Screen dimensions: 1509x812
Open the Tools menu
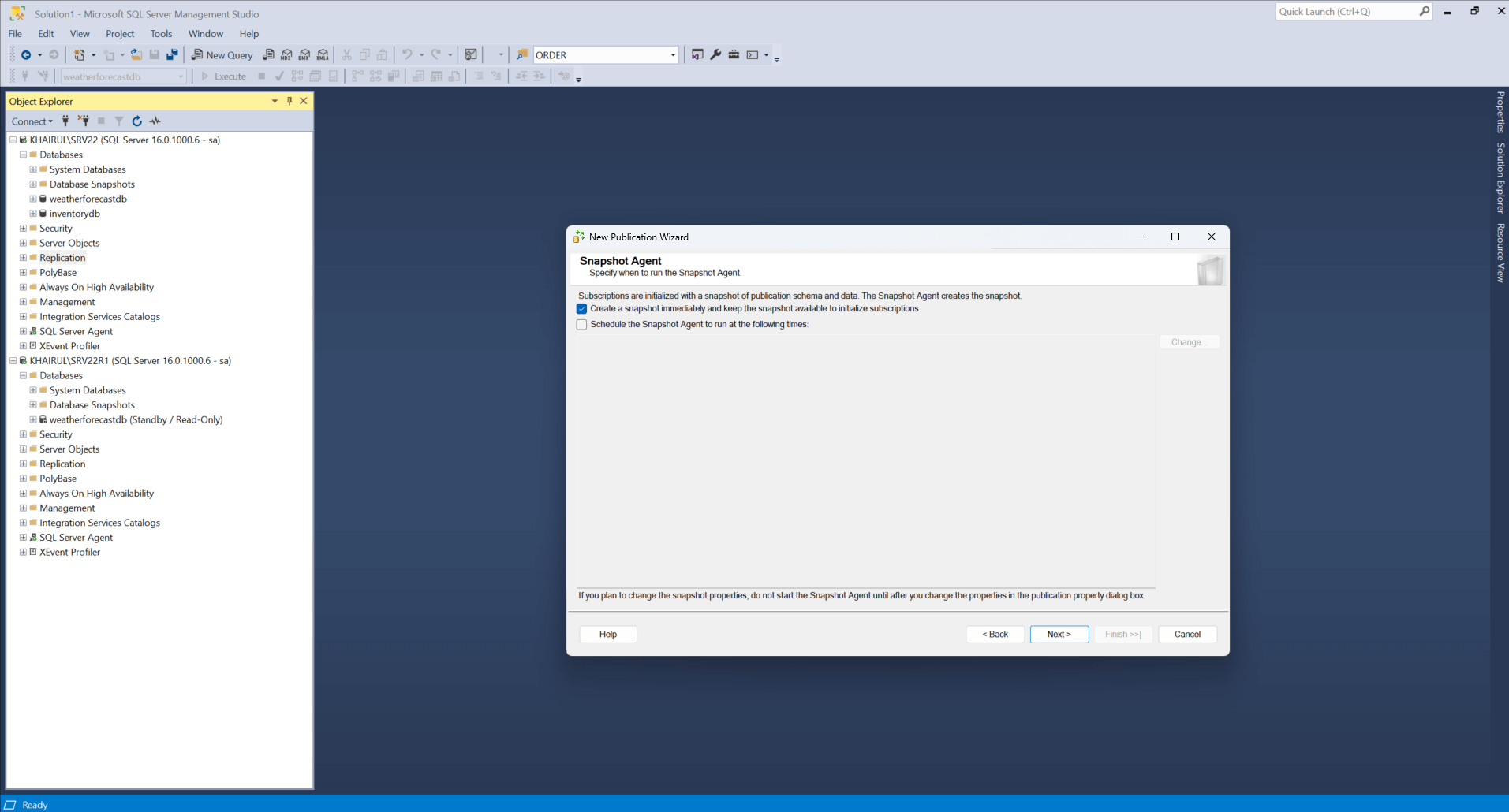(x=161, y=34)
